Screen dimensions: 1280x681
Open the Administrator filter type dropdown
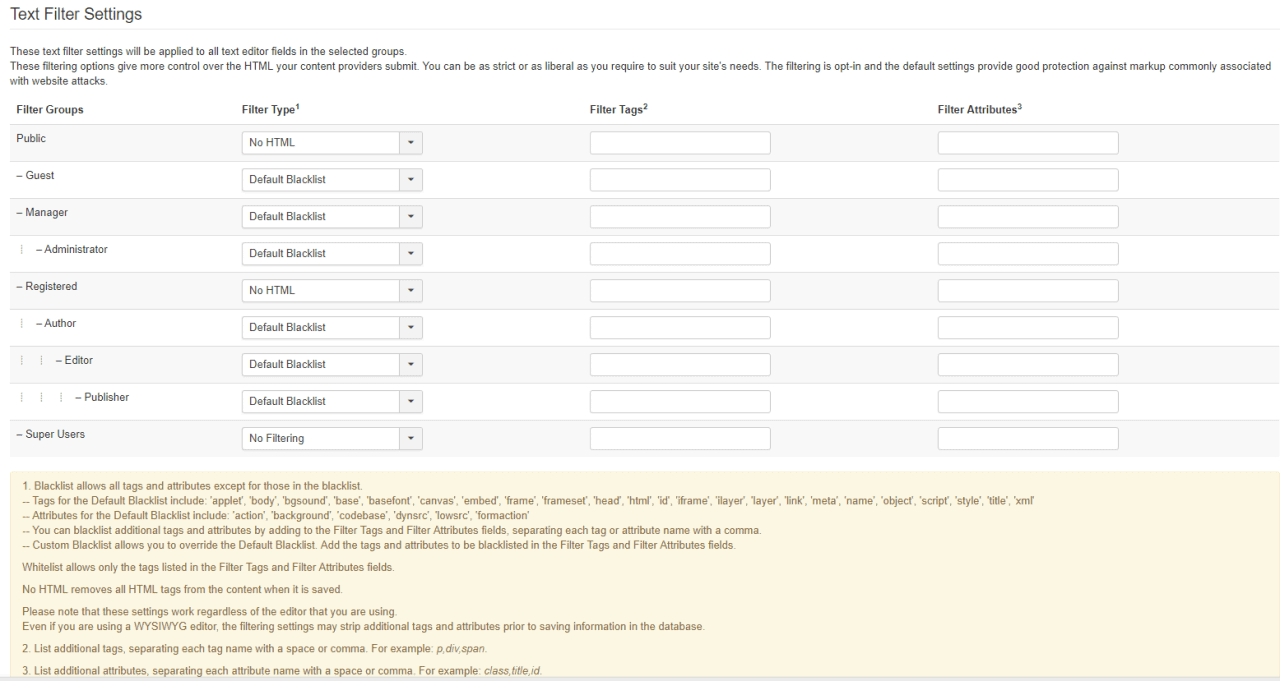[332, 254]
